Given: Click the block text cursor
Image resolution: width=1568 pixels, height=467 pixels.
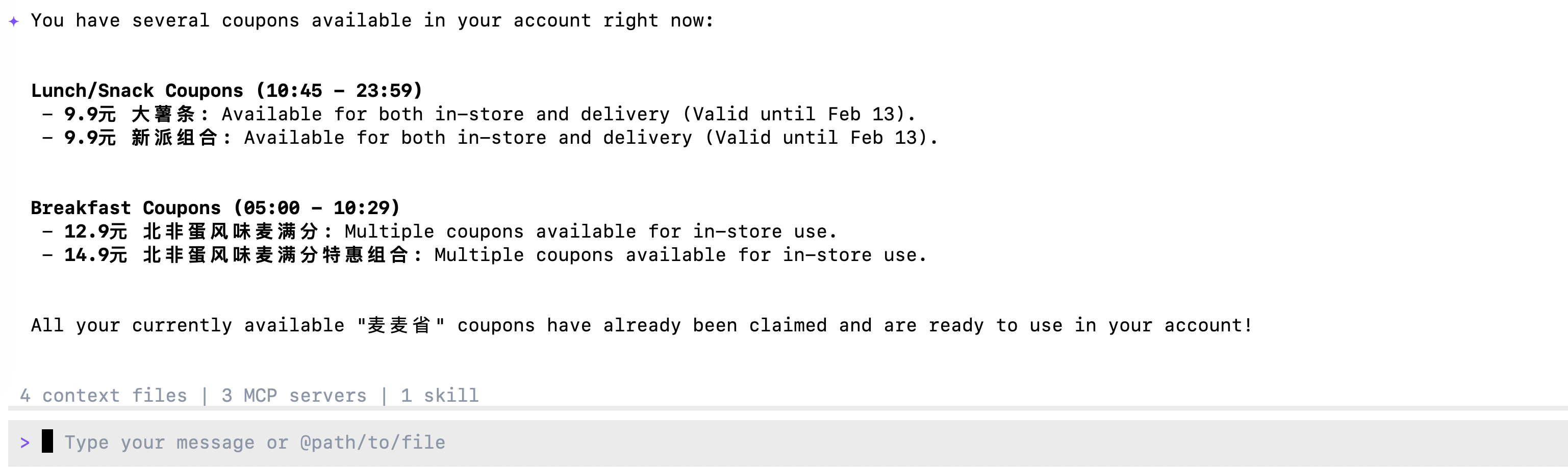Looking at the screenshot, I should click(47, 442).
